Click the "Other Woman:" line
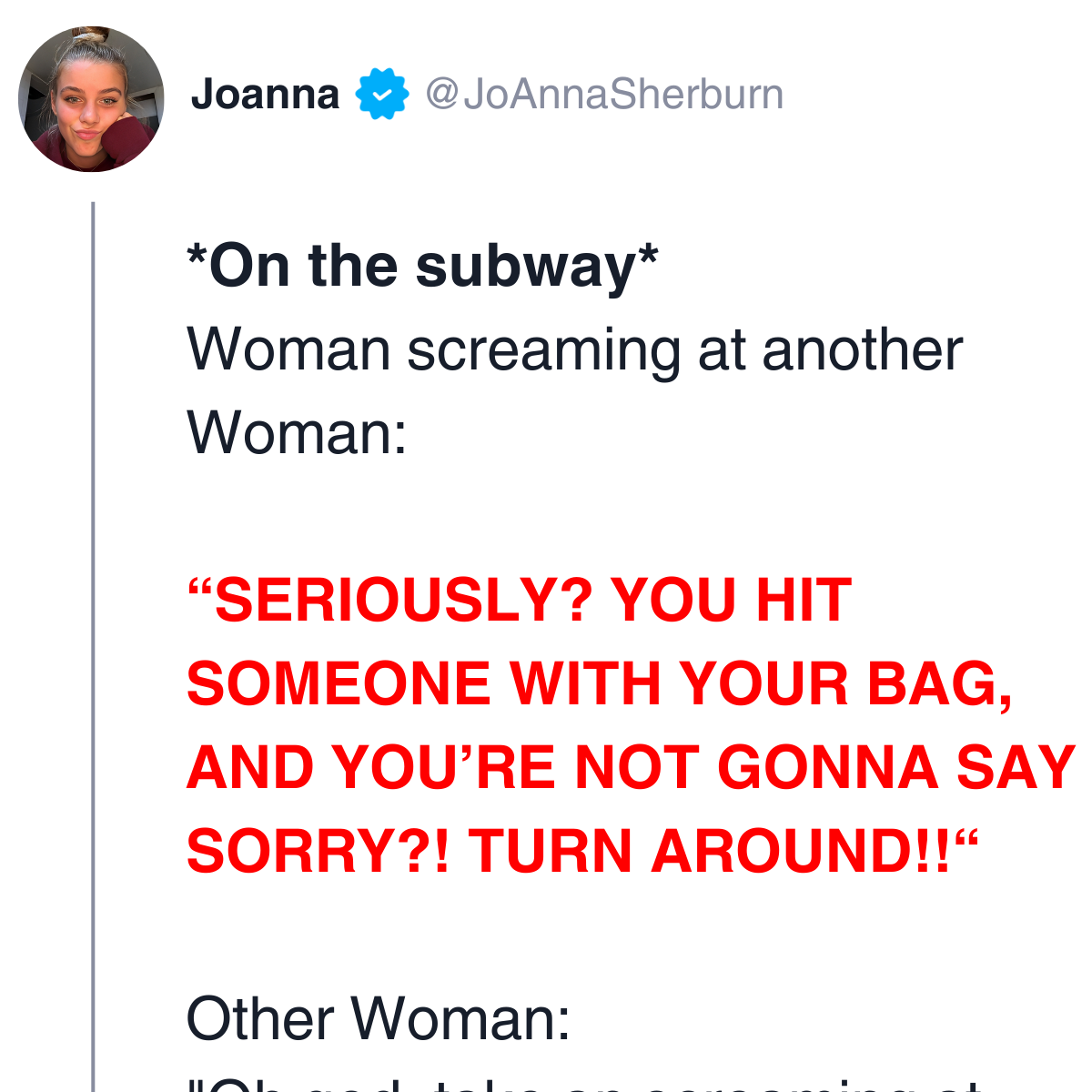This screenshot has height=1092, width=1092. (x=379, y=1018)
